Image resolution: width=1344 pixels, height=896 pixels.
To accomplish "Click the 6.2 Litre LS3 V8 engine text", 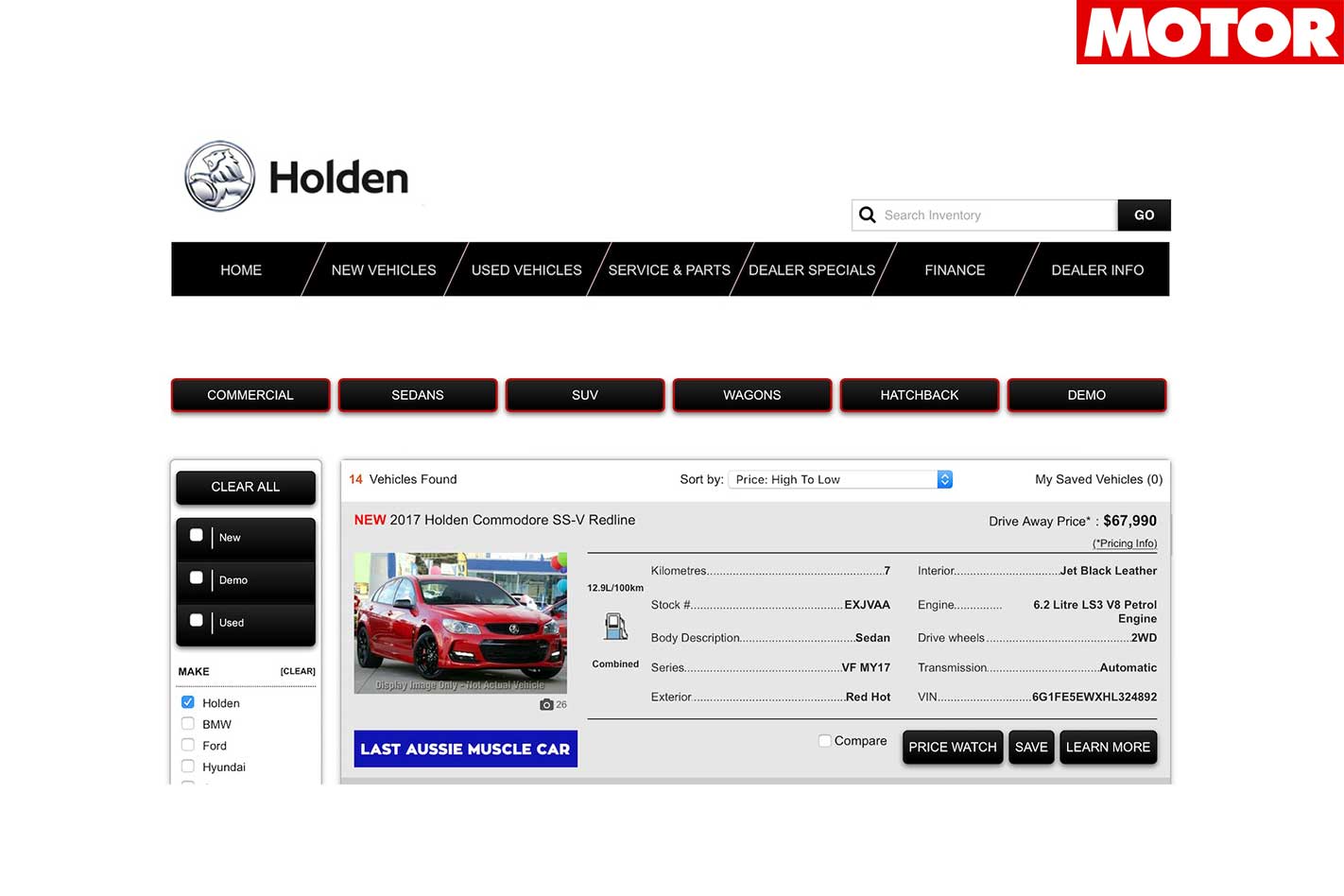I will tap(1094, 612).
